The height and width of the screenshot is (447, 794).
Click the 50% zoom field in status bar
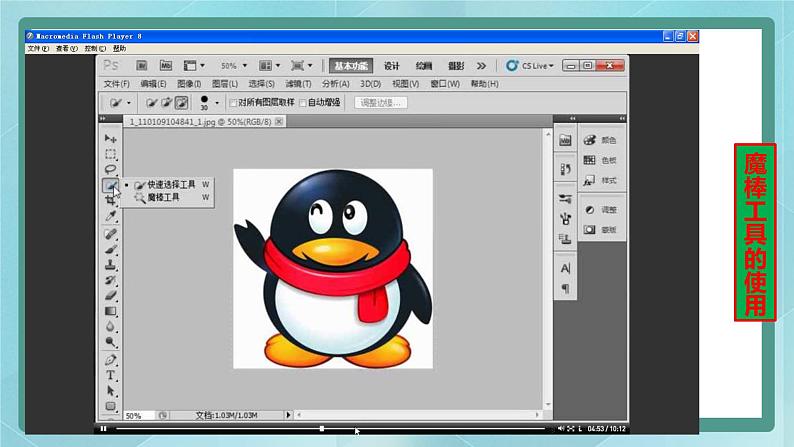tap(139, 416)
